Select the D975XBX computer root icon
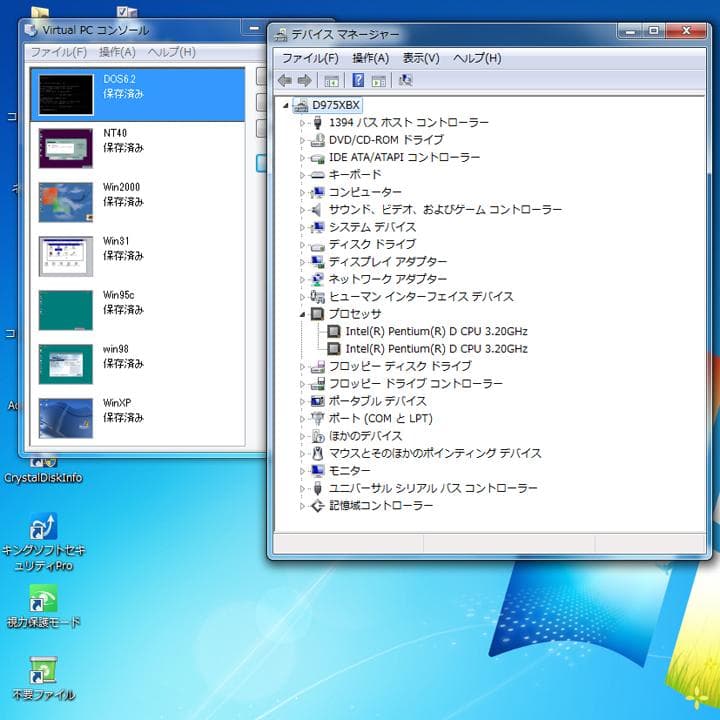The width and height of the screenshot is (720, 720). [301, 105]
